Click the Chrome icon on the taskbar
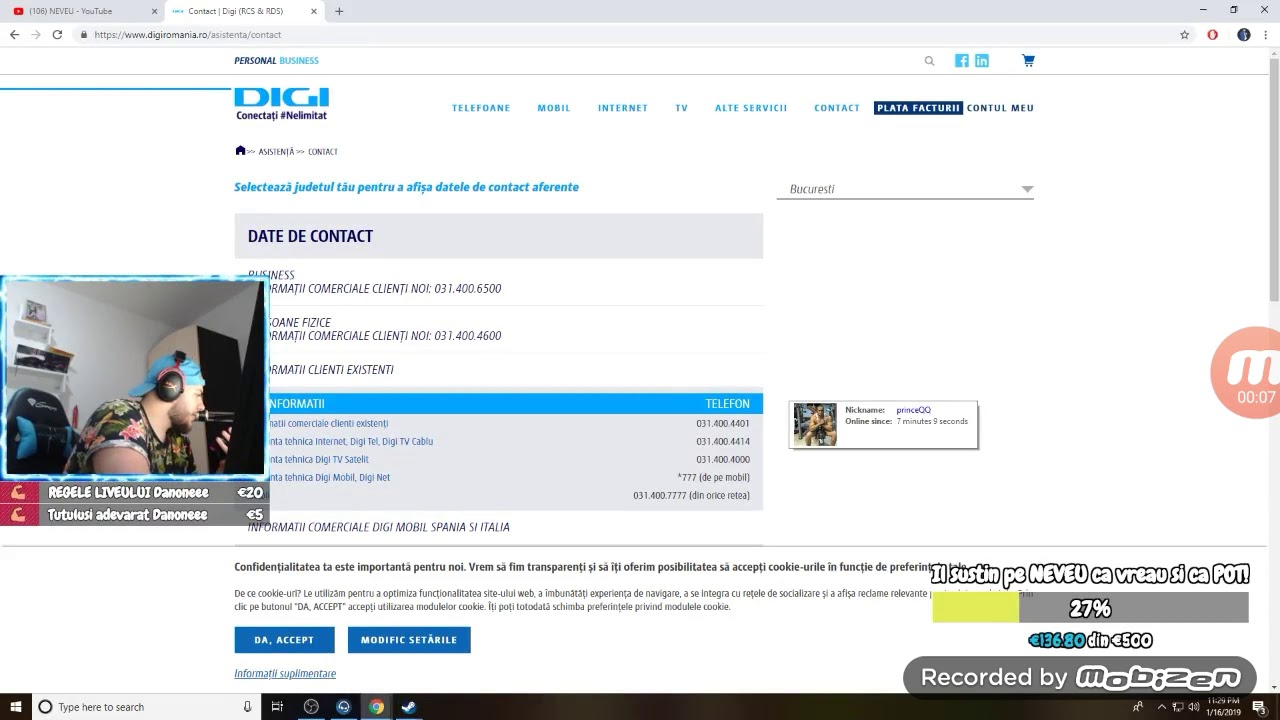 [376, 707]
